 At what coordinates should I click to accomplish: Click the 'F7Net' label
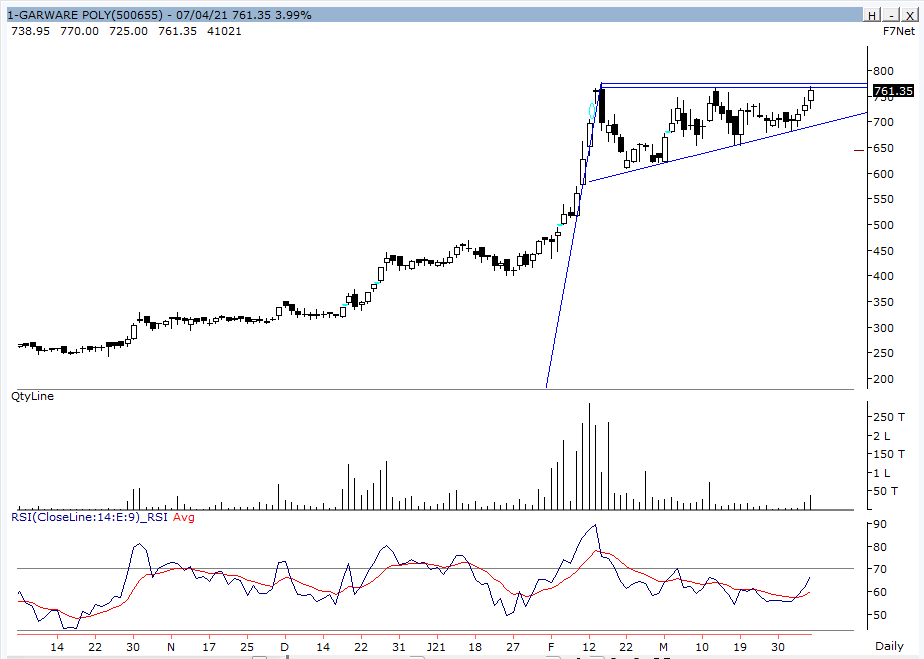[x=899, y=31]
